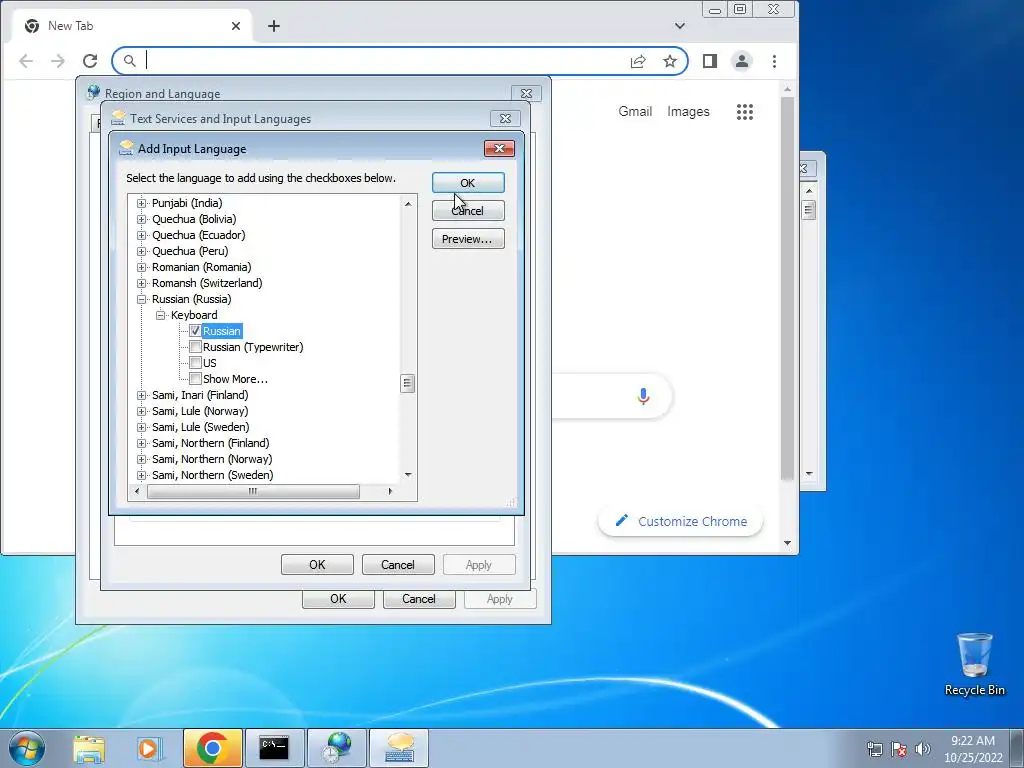Image resolution: width=1024 pixels, height=768 pixels.
Task: Collapse Russian (Russia) tree node
Action: (x=141, y=299)
